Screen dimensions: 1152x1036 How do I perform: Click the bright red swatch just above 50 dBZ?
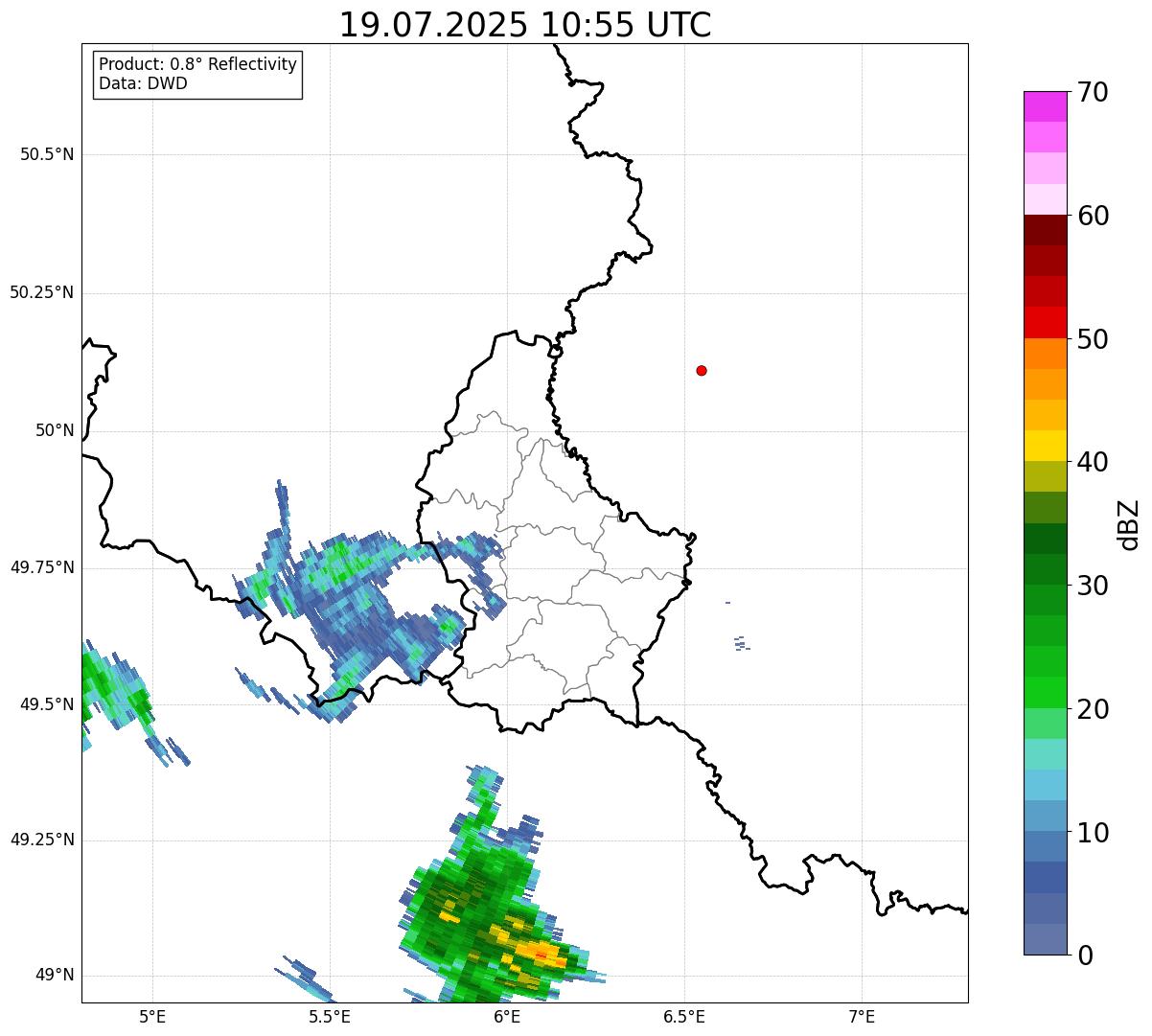(1045, 322)
